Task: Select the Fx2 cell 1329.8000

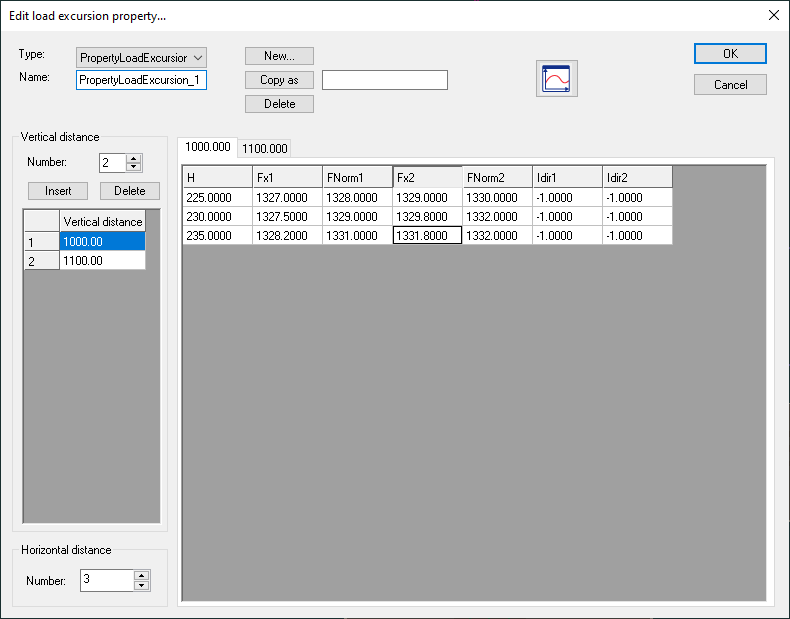Action: (x=427, y=217)
